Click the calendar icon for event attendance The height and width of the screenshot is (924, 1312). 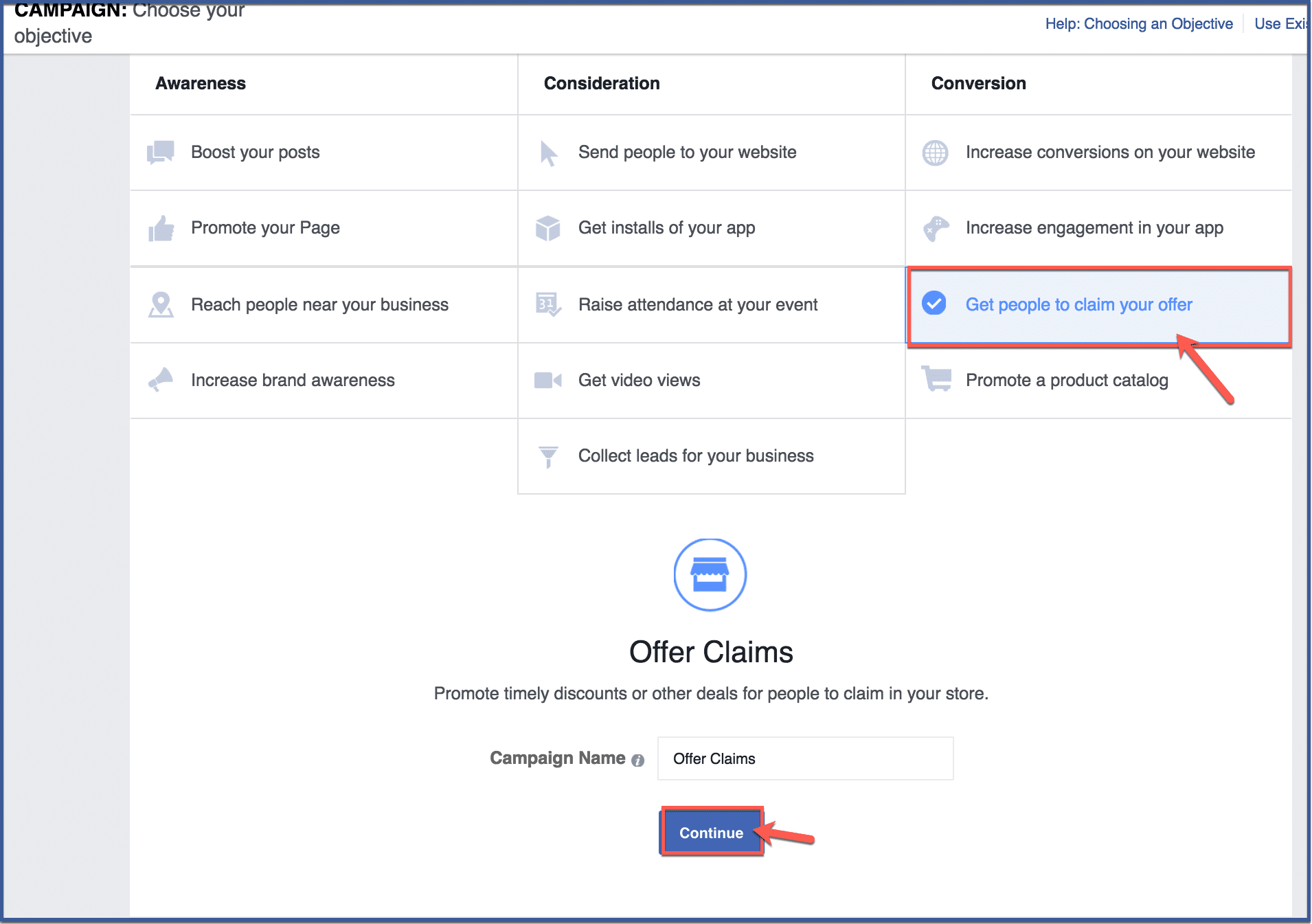point(548,304)
